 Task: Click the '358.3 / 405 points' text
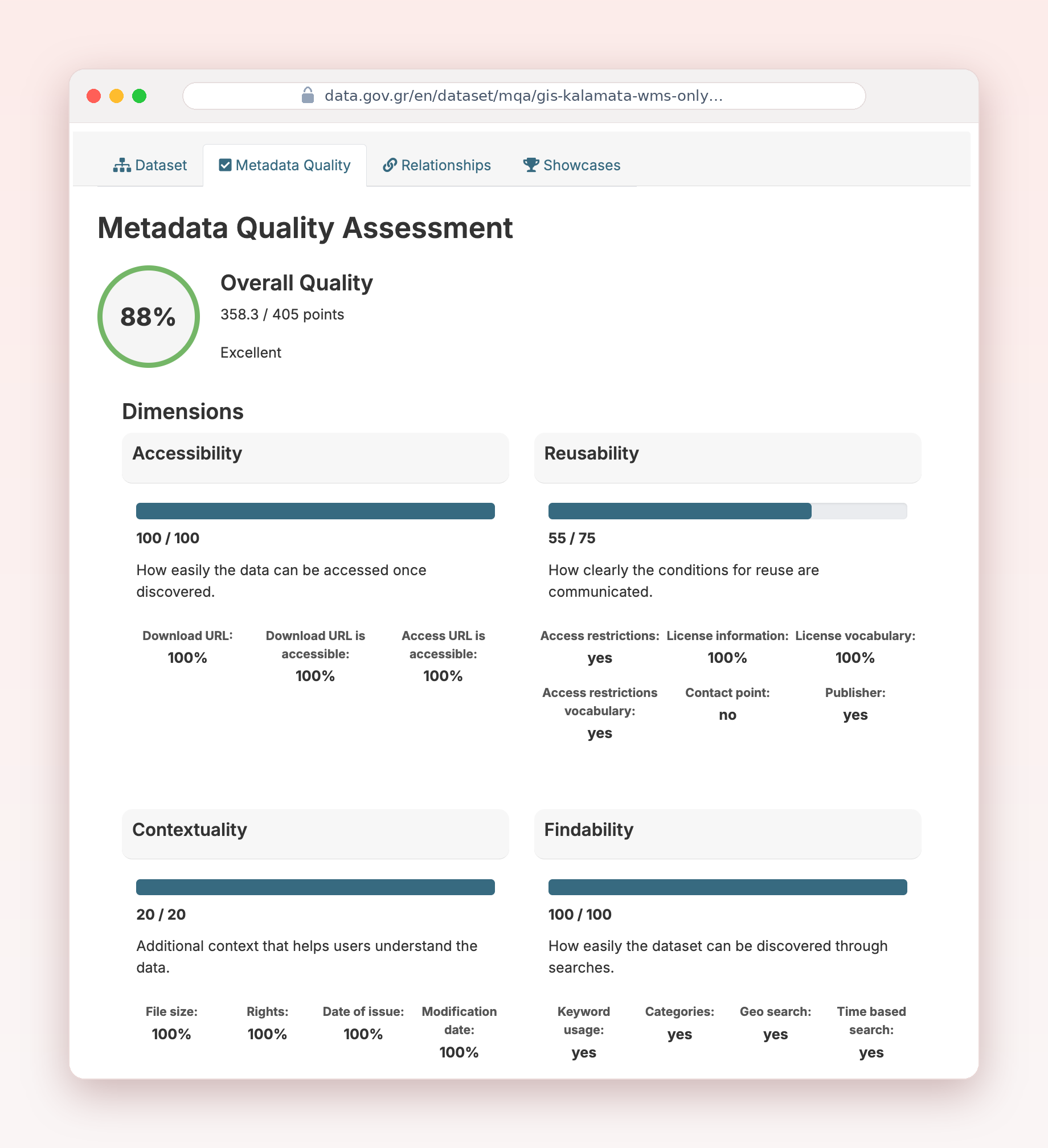(283, 314)
